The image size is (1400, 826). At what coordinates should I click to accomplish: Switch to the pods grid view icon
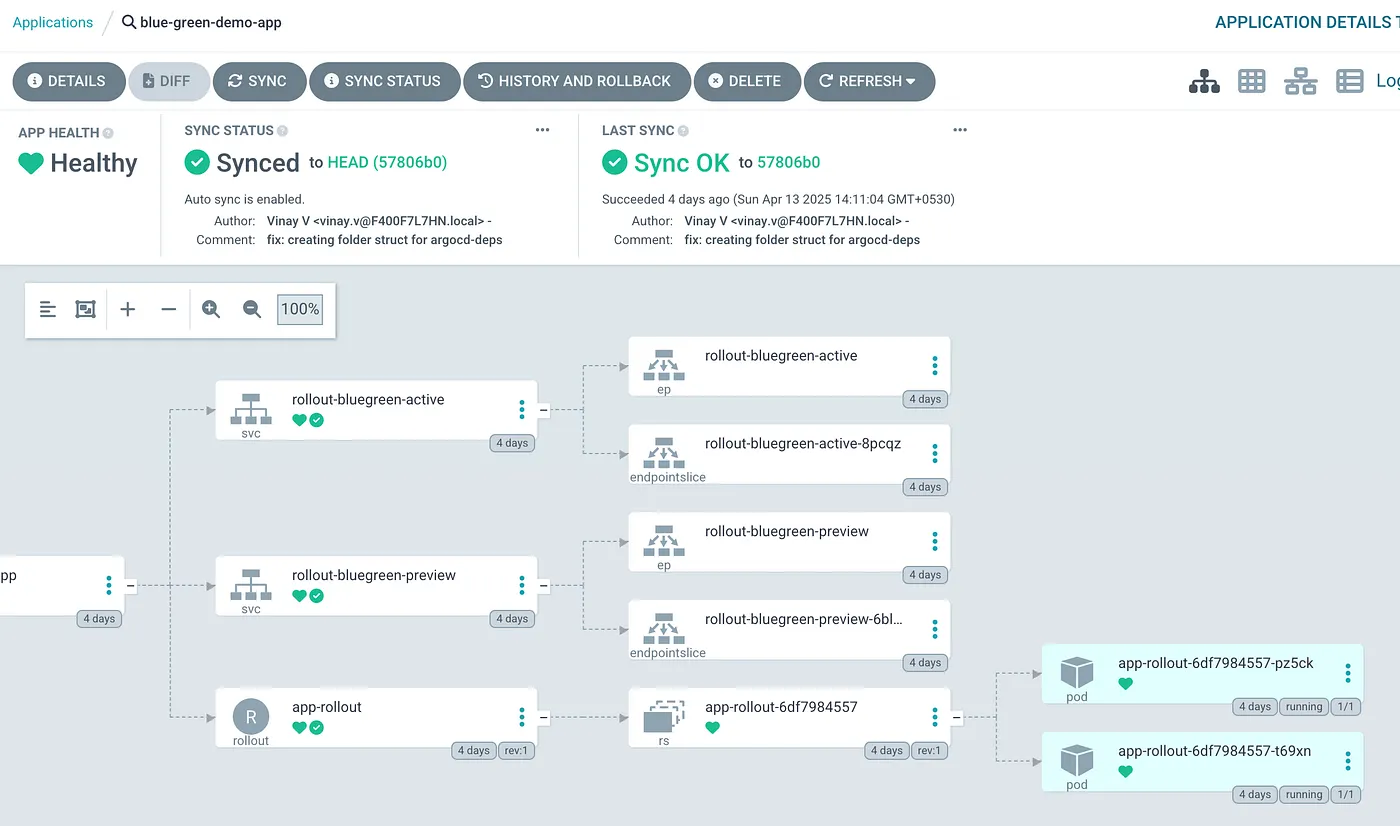[1252, 82]
